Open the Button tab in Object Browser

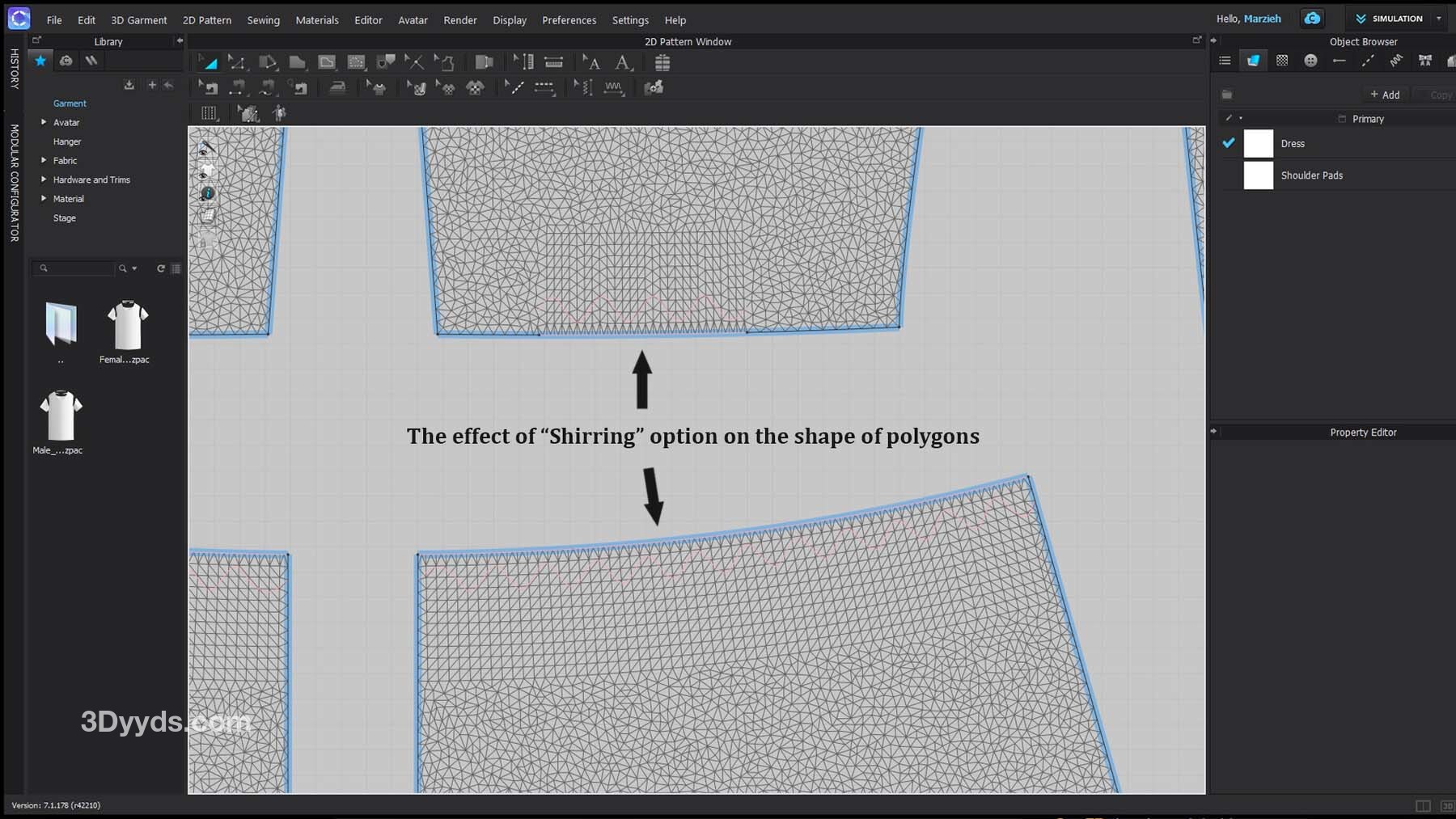click(x=1310, y=61)
